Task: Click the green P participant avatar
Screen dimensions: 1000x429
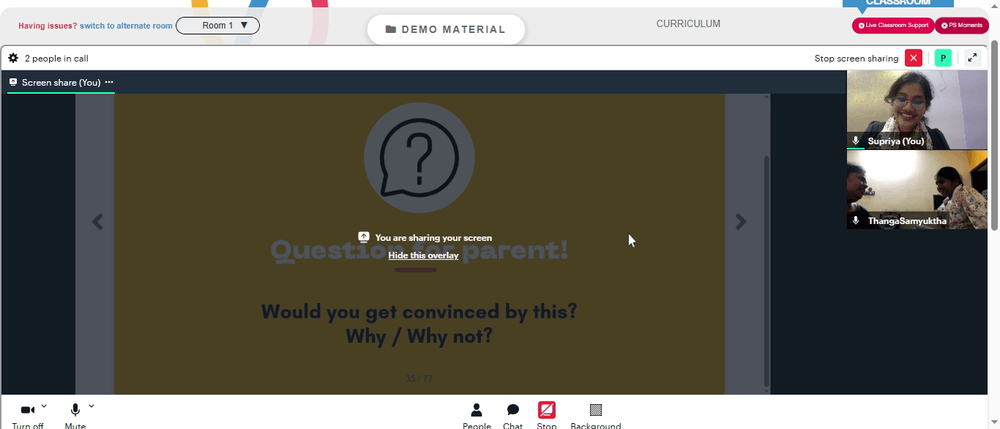Action: coord(943,58)
